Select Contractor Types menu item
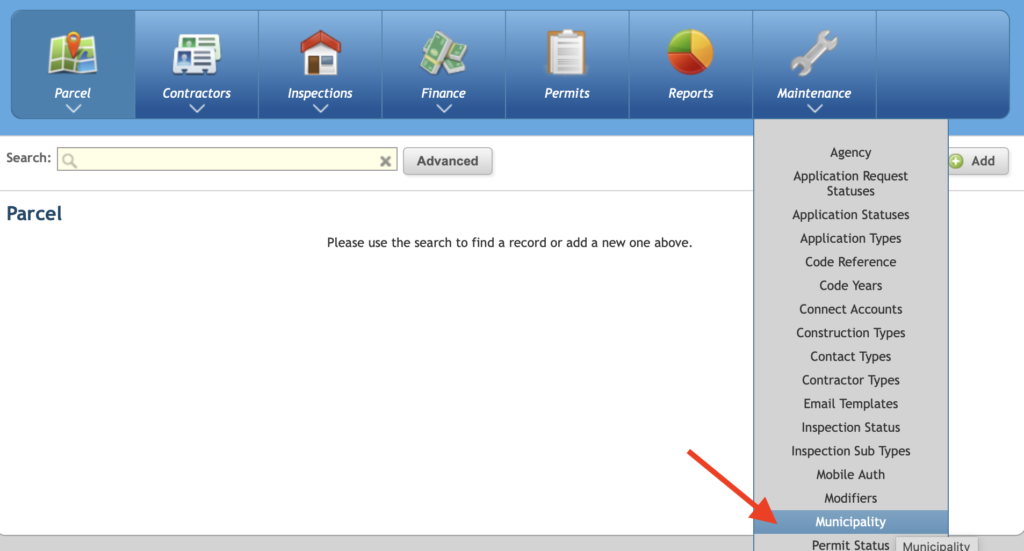 850,380
